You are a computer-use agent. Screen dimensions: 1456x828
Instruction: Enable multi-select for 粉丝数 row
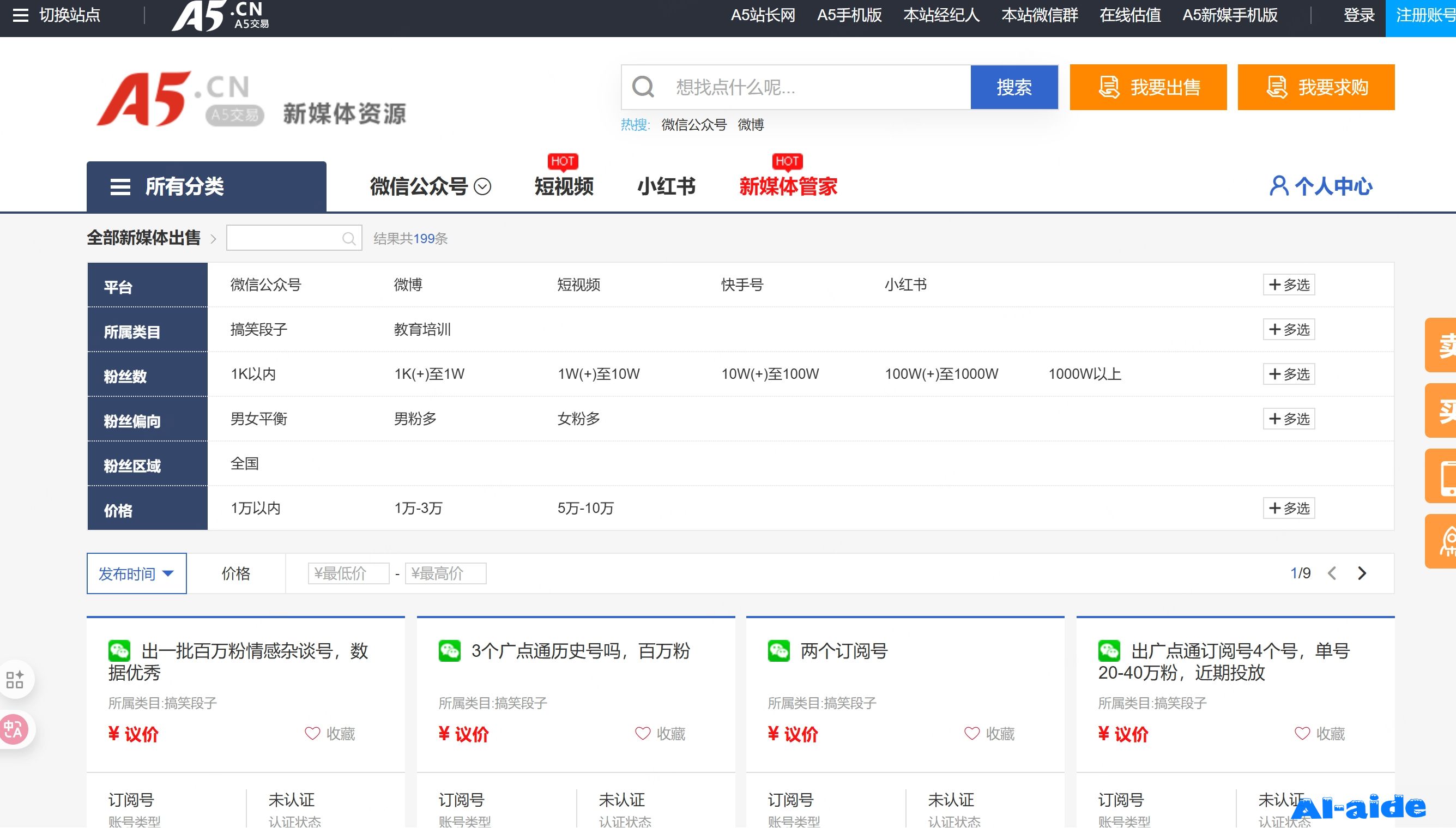tap(1289, 374)
